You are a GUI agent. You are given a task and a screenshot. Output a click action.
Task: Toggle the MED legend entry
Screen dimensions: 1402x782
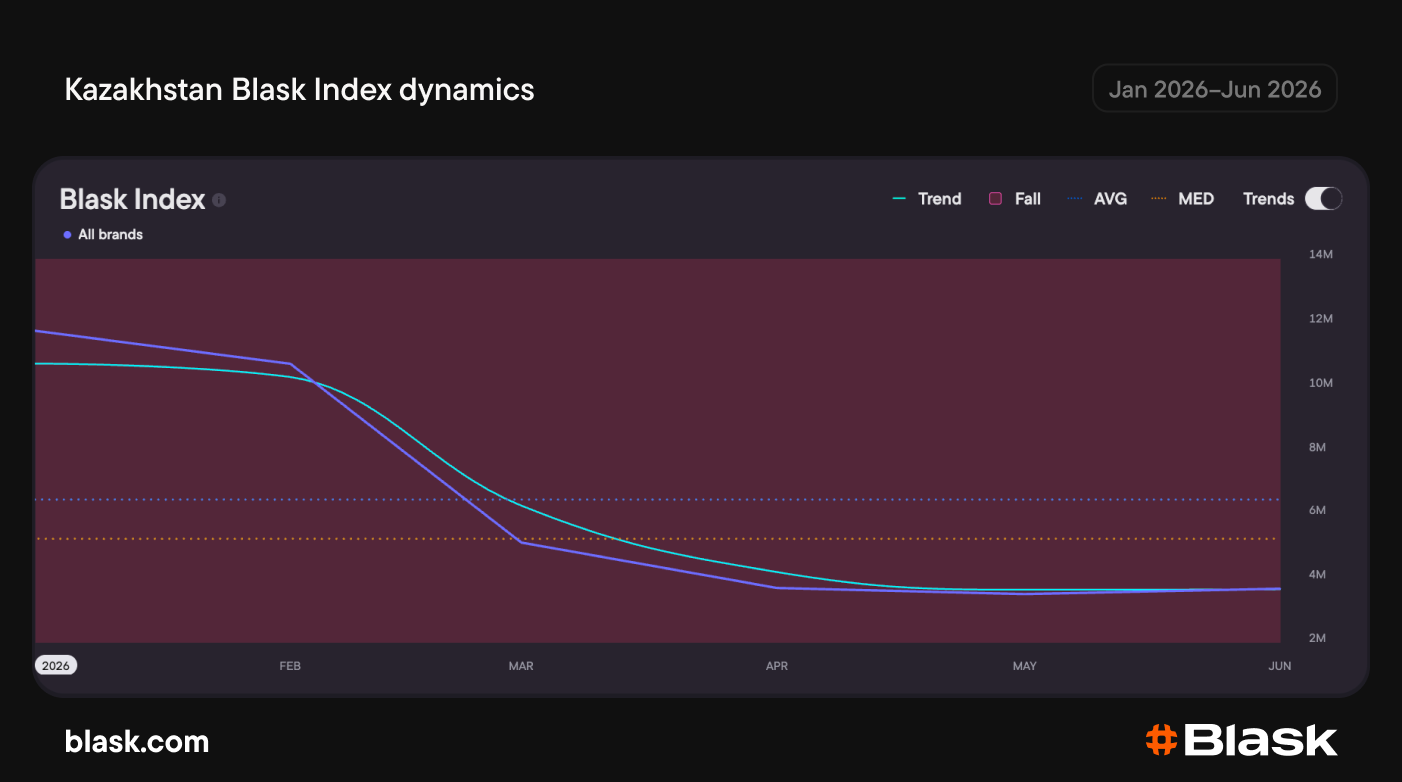(x=1183, y=199)
